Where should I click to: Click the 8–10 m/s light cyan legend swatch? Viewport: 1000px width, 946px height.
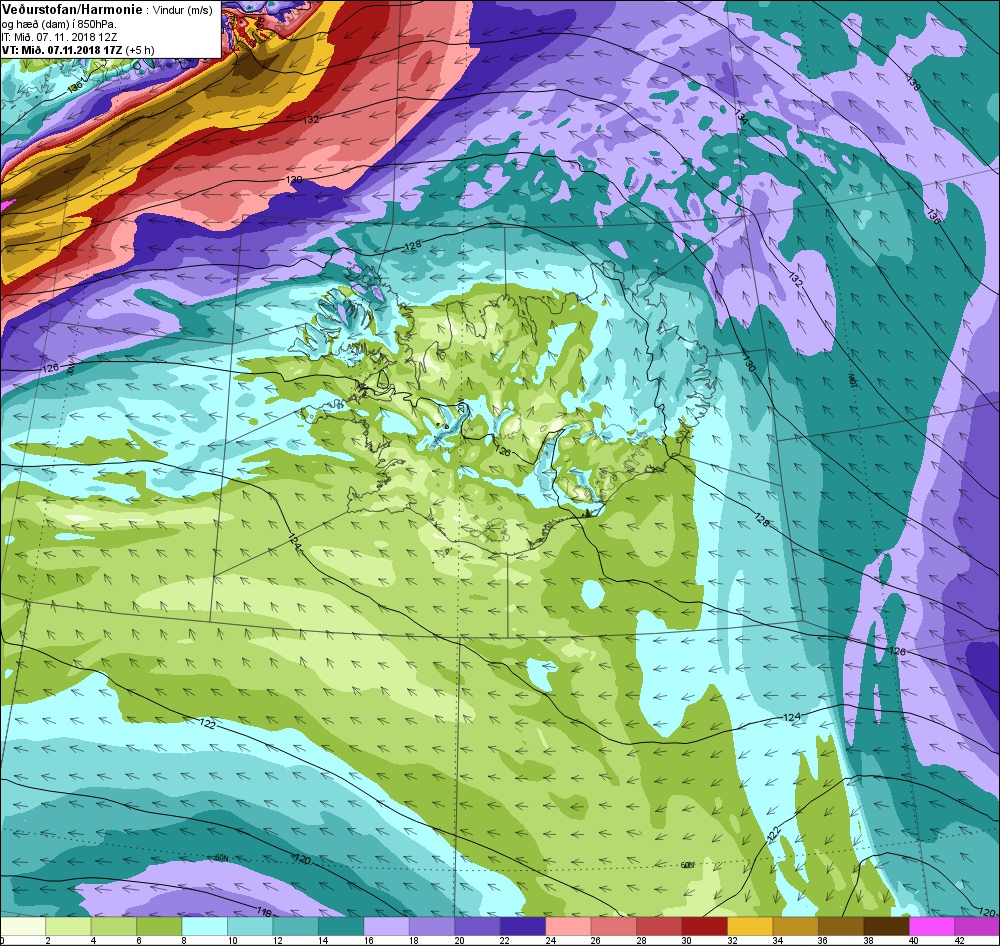[205, 926]
